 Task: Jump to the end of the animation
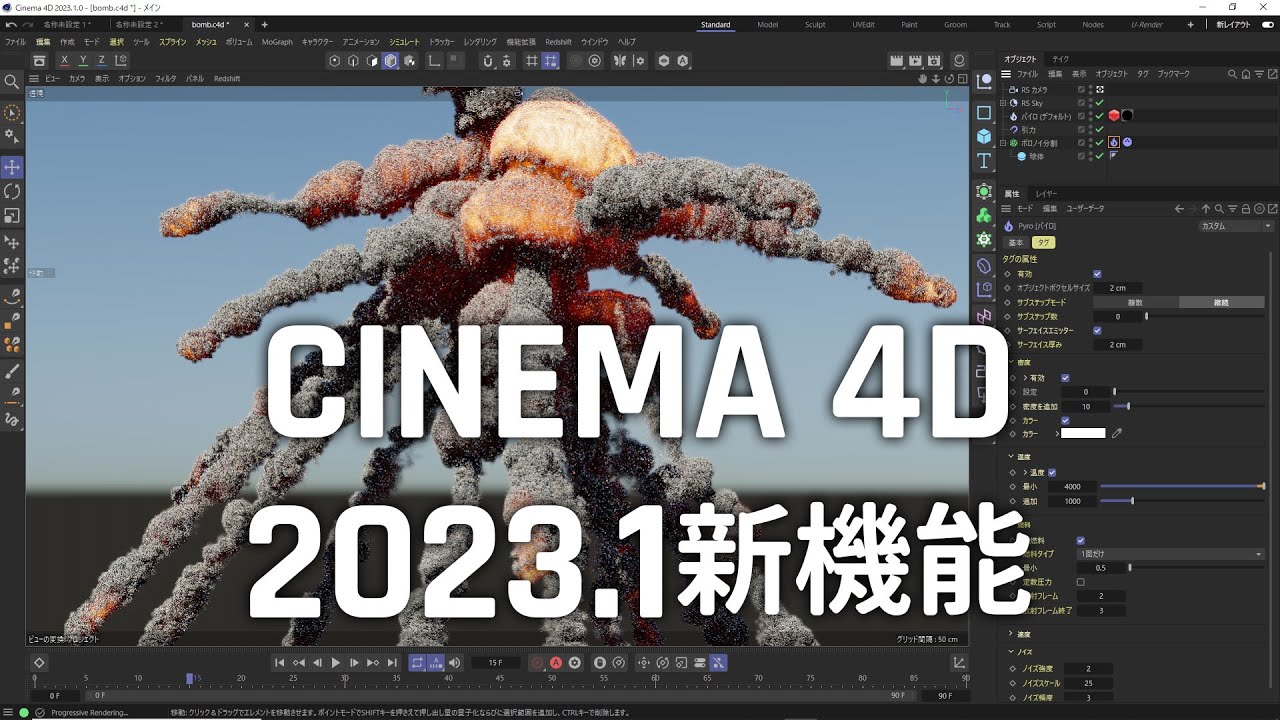pos(392,662)
